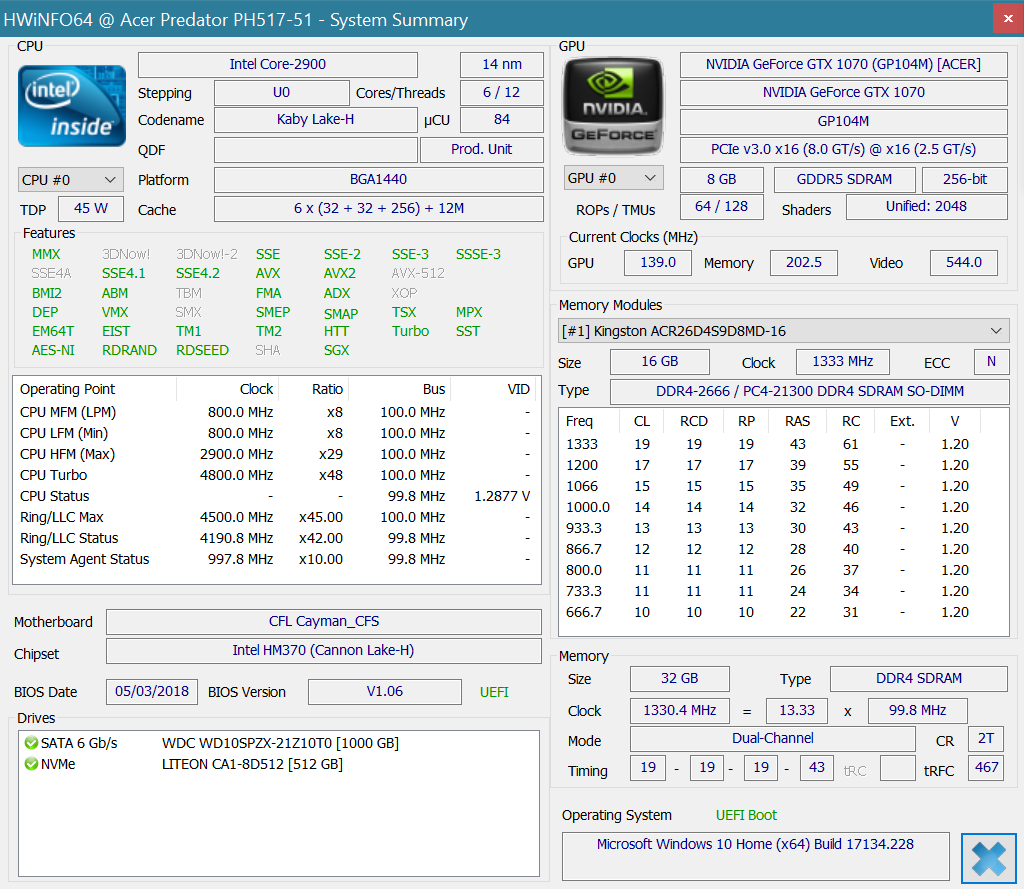
Task: Select the WDC WD10SPZX drive entry
Action: click(x=280, y=743)
